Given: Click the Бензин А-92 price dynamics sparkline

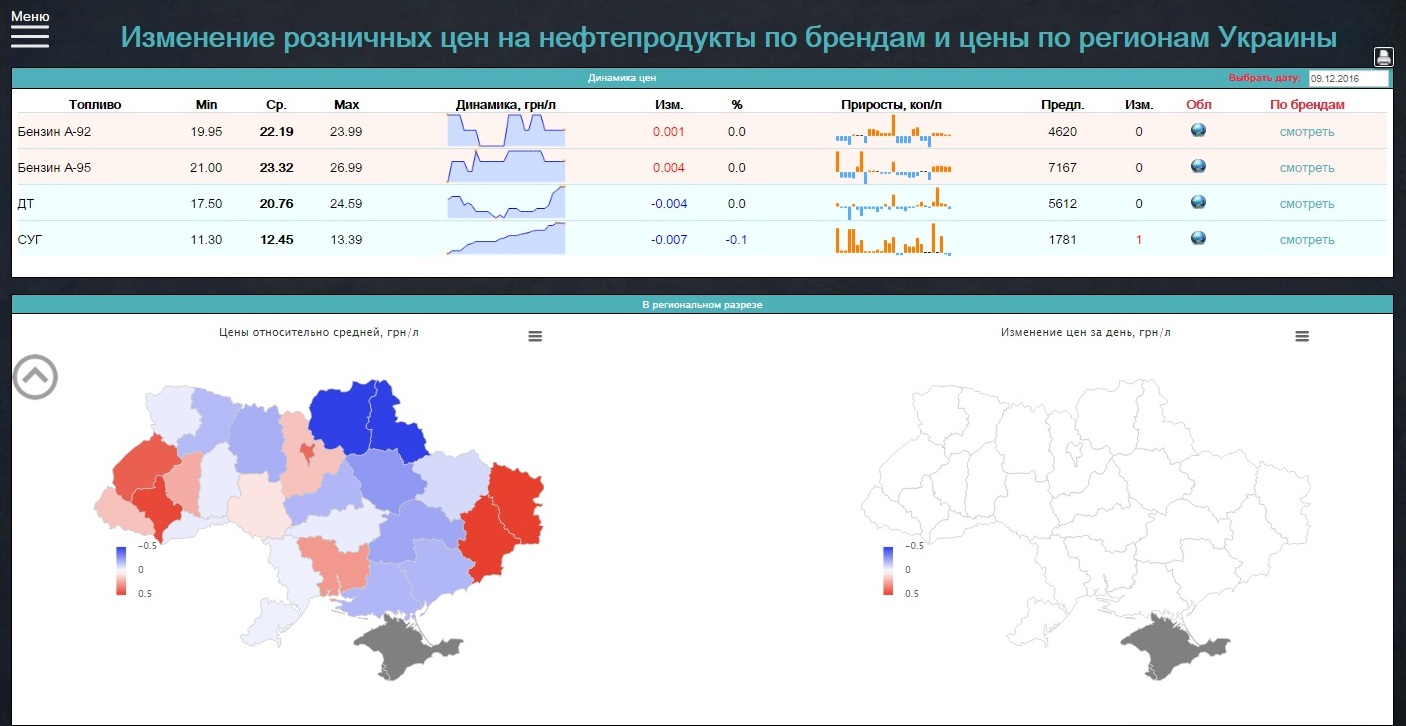Looking at the screenshot, I should coord(506,131).
